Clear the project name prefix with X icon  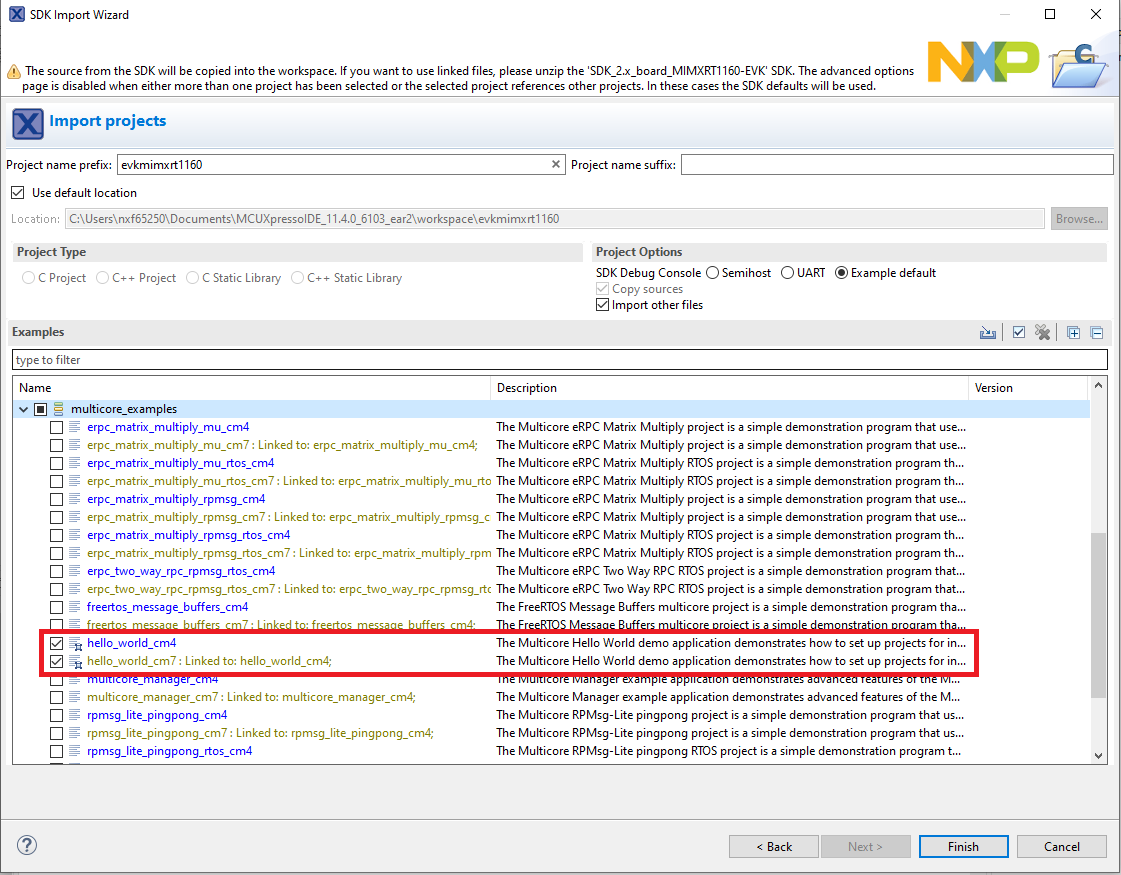click(x=556, y=165)
